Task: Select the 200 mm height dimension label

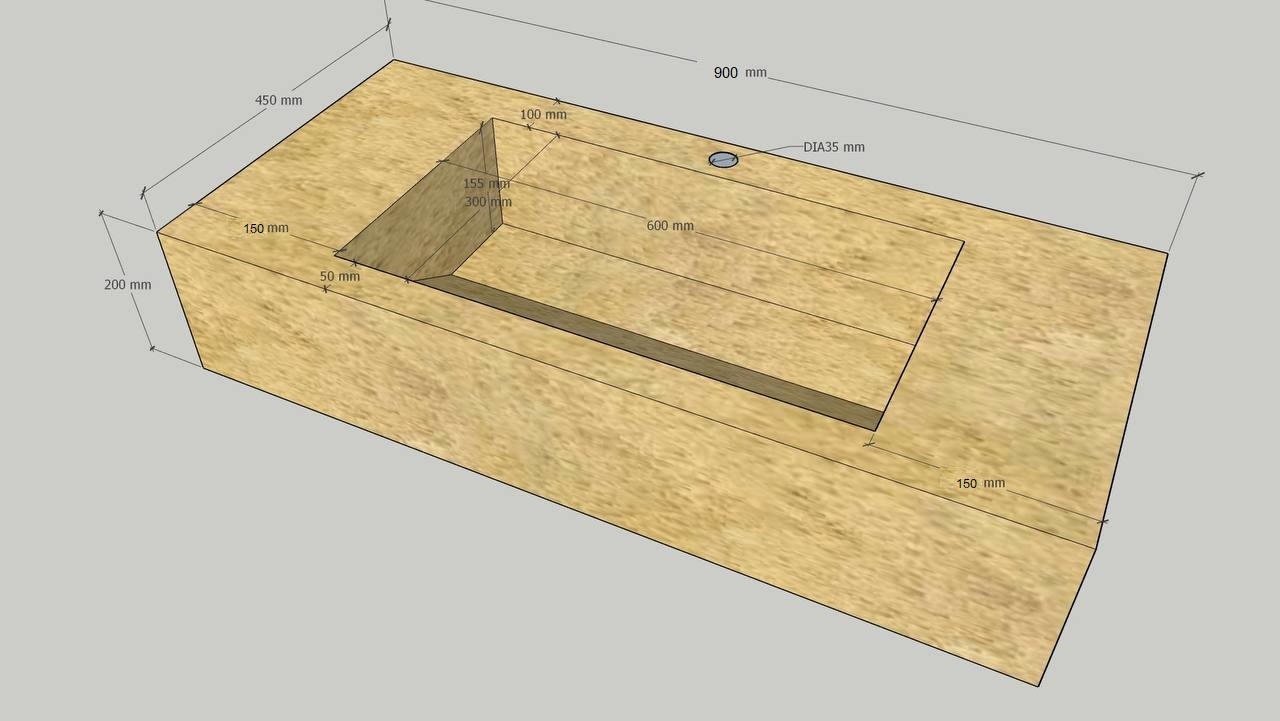Action: [127, 285]
